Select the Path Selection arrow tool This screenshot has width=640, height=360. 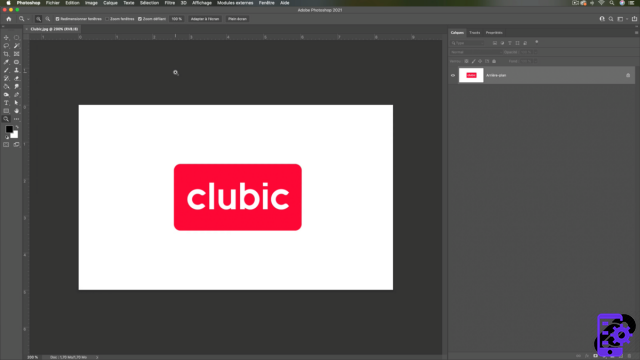click(17, 103)
